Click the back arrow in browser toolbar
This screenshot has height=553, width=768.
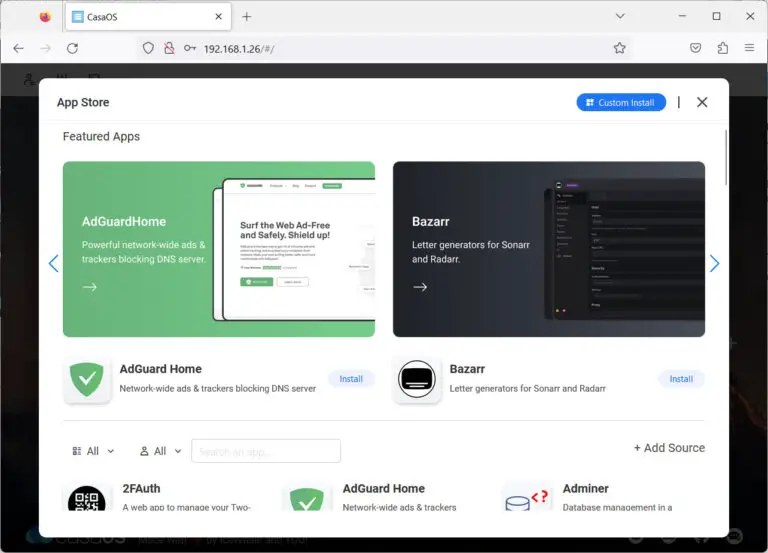coord(19,48)
